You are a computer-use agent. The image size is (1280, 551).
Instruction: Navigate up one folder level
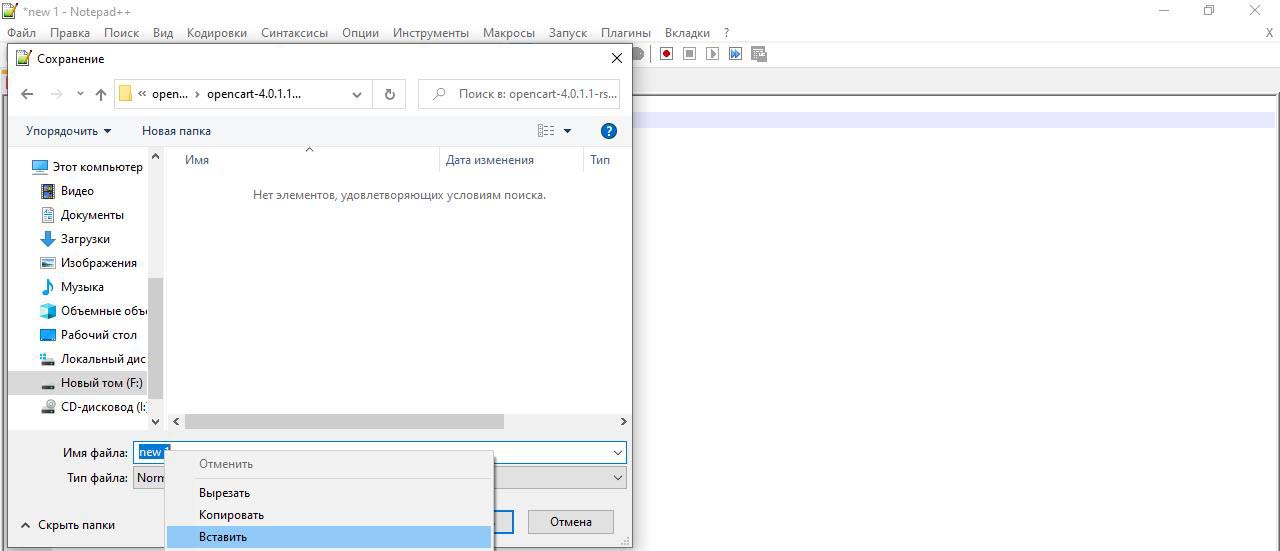click(x=101, y=94)
